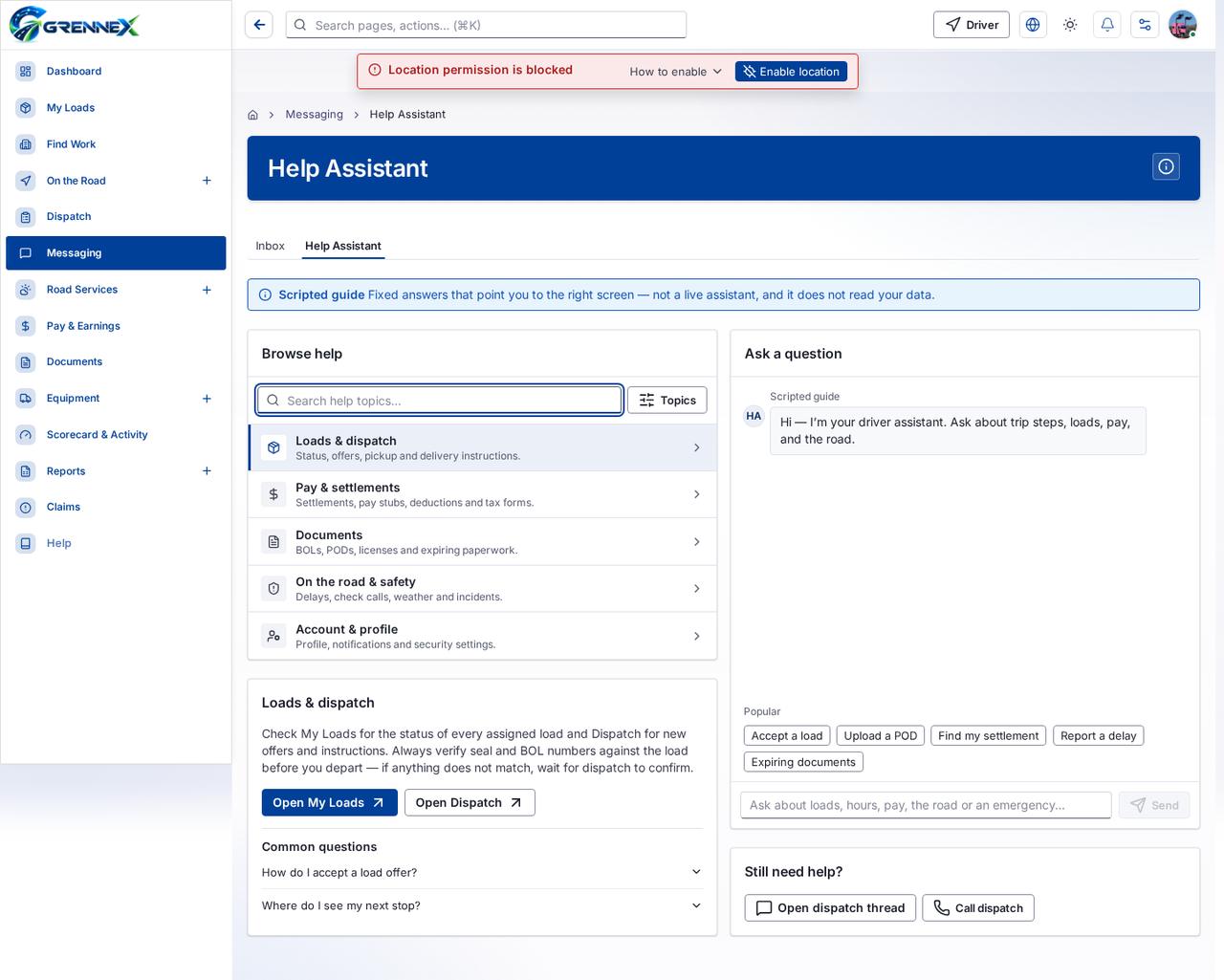Click the back arrow button
The image size is (1224, 980).
[x=259, y=25]
